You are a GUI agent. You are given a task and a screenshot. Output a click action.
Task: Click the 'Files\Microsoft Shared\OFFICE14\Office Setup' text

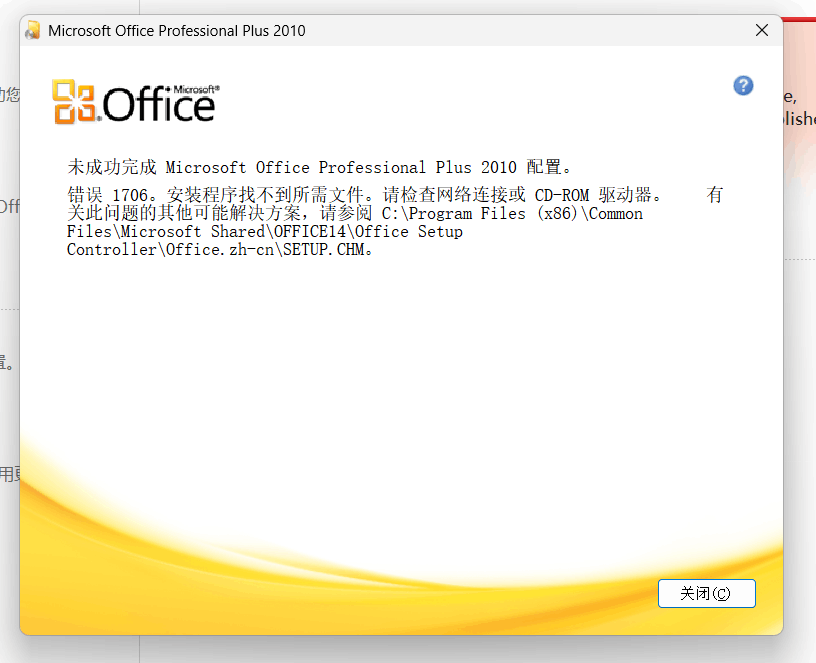tap(264, 232)
